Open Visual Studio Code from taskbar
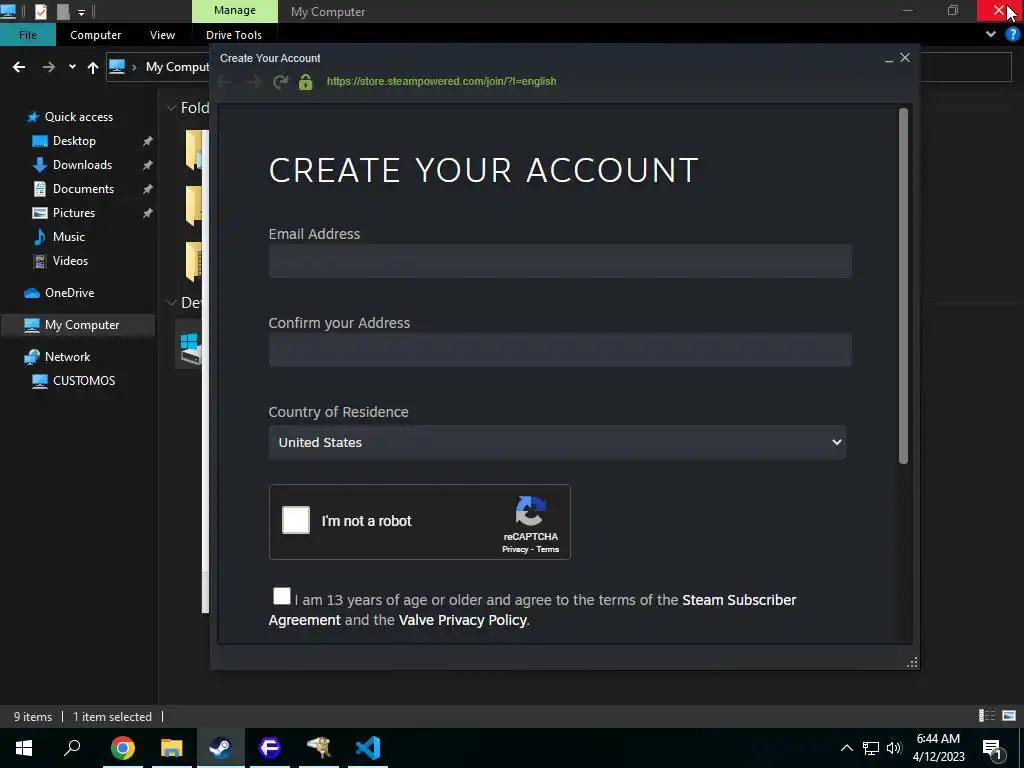 coord(368,748)
